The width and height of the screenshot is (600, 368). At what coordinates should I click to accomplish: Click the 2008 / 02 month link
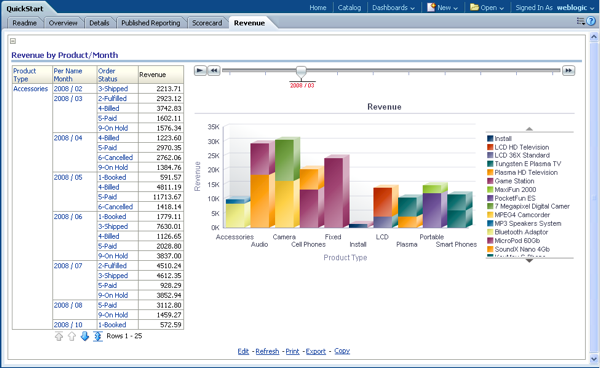coord(68,89)
